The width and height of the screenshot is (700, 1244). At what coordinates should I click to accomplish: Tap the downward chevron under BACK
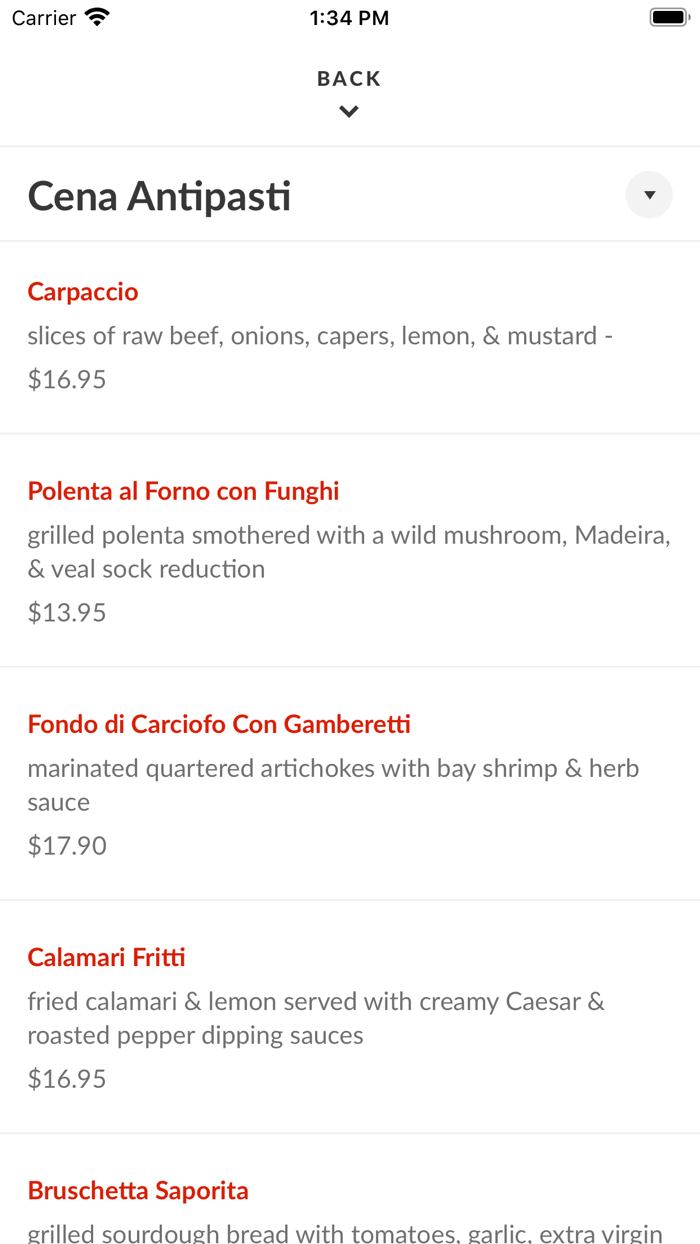(x=348, y=111)
